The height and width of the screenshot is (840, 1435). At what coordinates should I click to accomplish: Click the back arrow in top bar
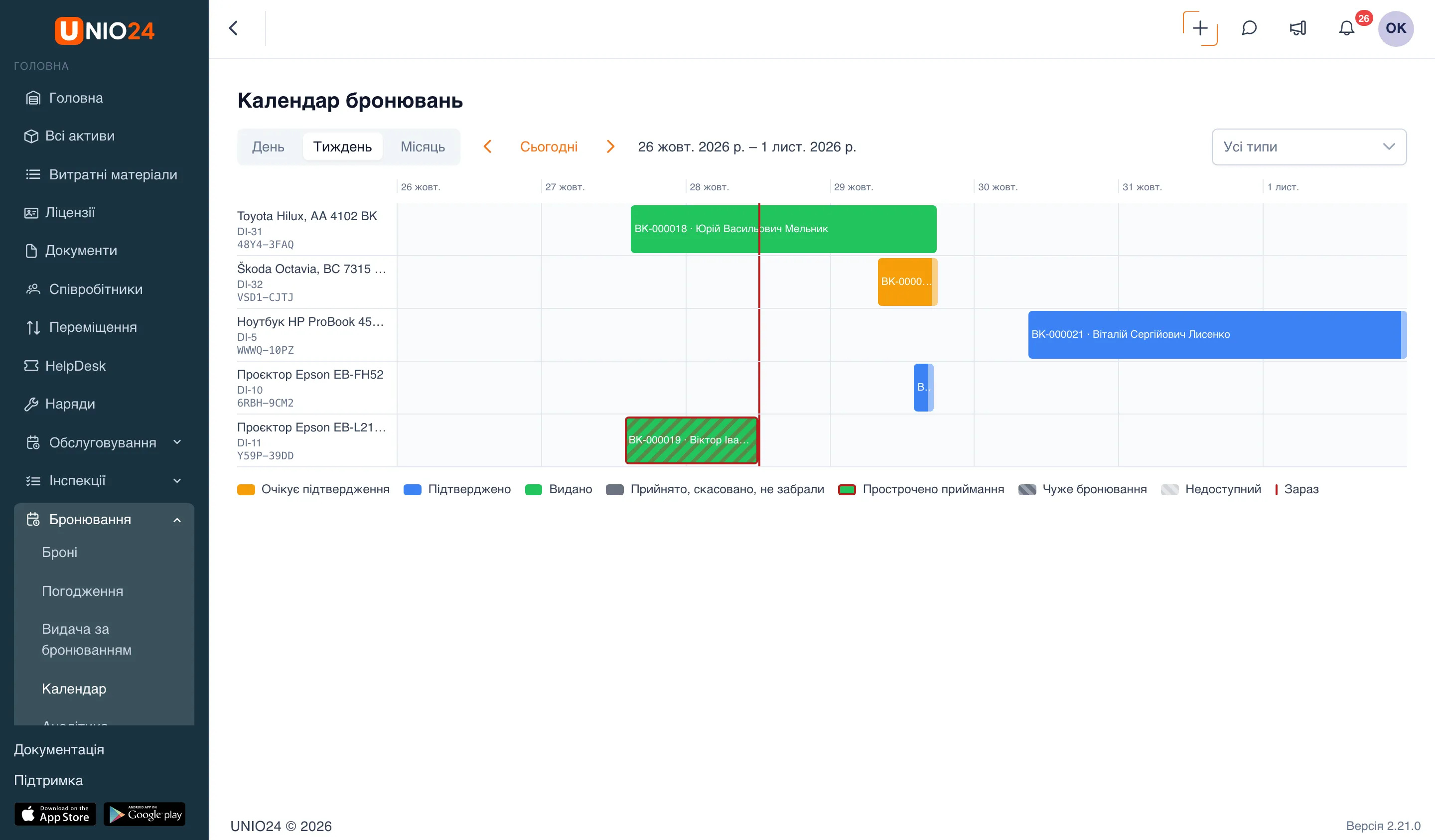[234, 28]
